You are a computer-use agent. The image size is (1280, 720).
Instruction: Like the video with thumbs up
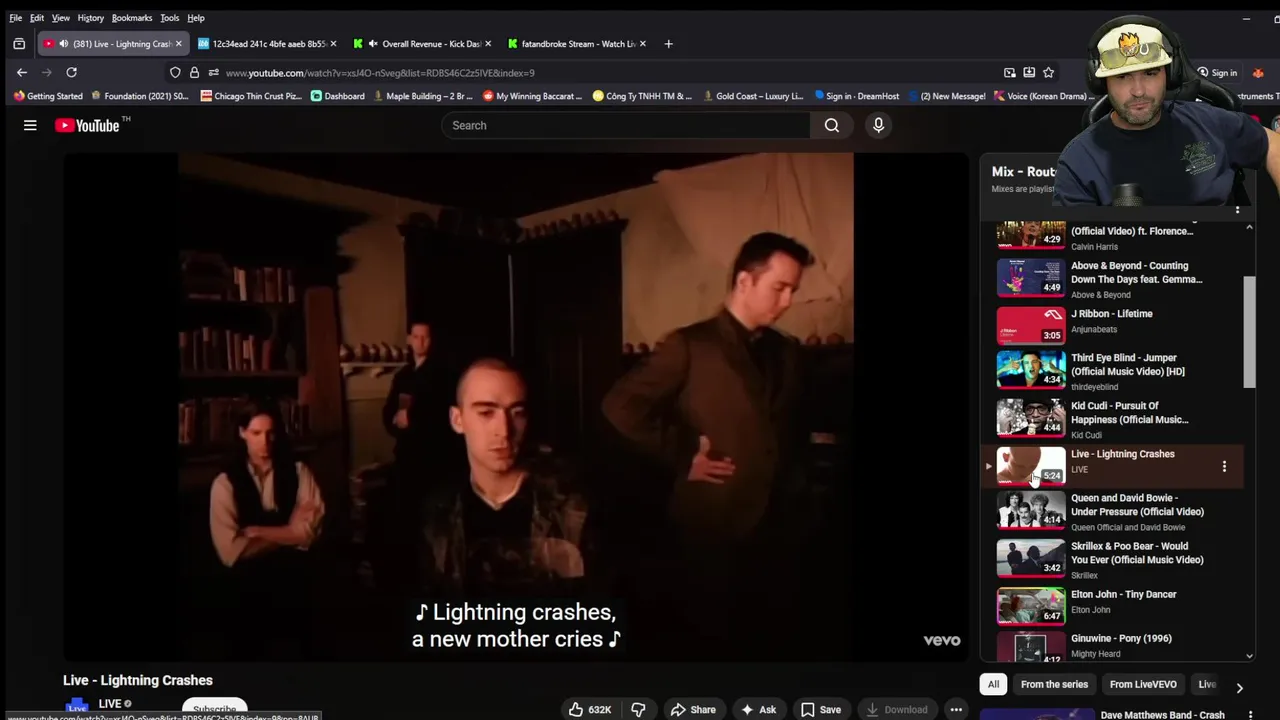590,709
